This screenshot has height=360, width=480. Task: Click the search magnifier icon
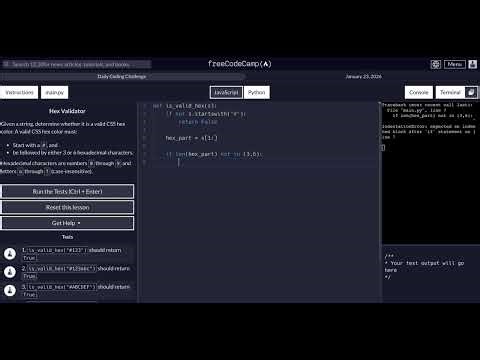click(x=6, y=64)
